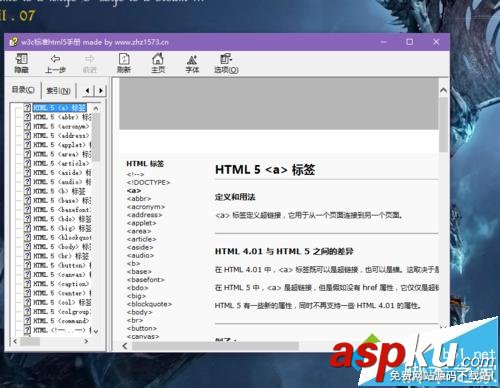Viewport: 500px width, 388px height.
Task: Open the 选项(O) options toolbar menu
Action: click(x=226, y=63)
